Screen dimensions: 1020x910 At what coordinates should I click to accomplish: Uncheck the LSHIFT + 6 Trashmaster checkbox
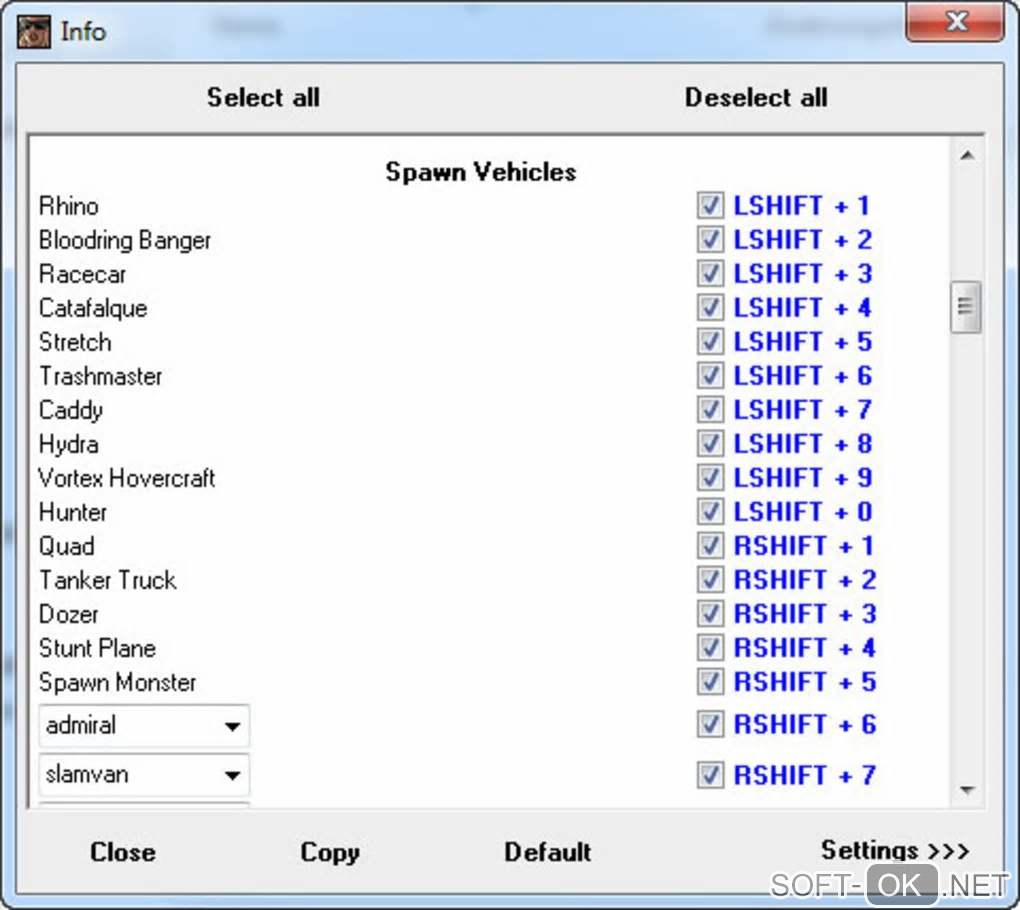[710, 375]
